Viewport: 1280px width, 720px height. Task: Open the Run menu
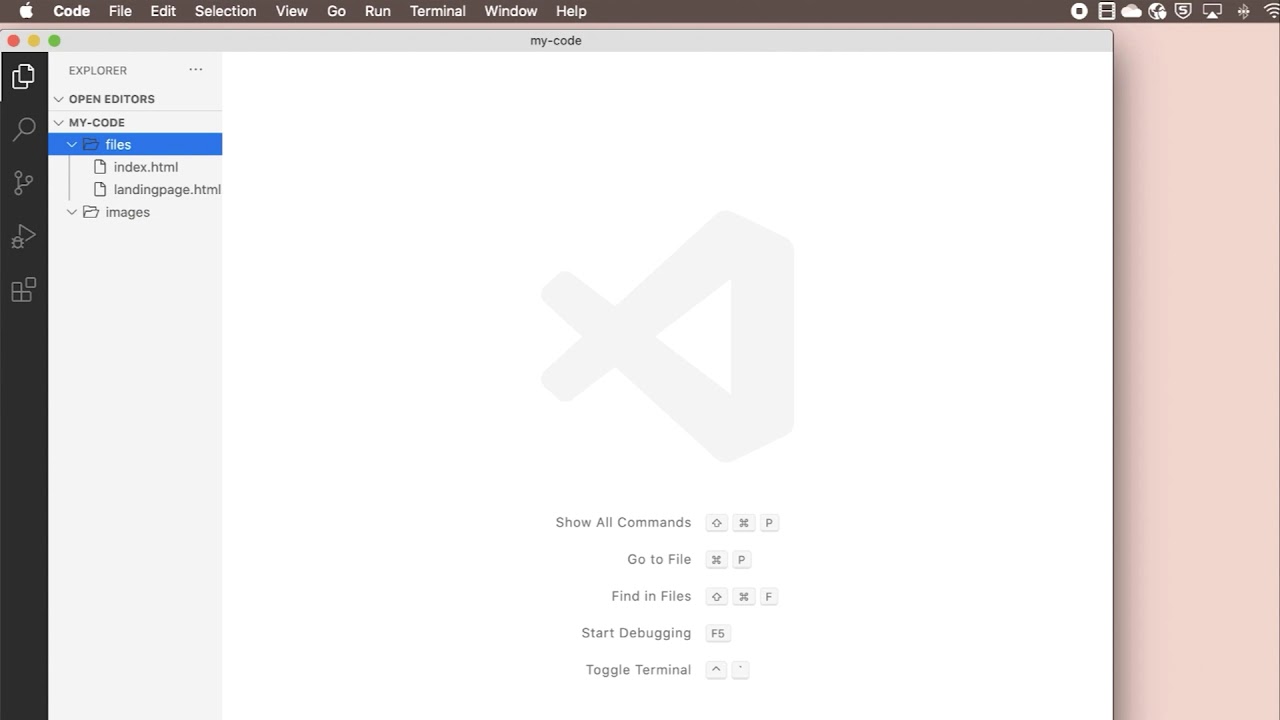[x=378, y=11]
